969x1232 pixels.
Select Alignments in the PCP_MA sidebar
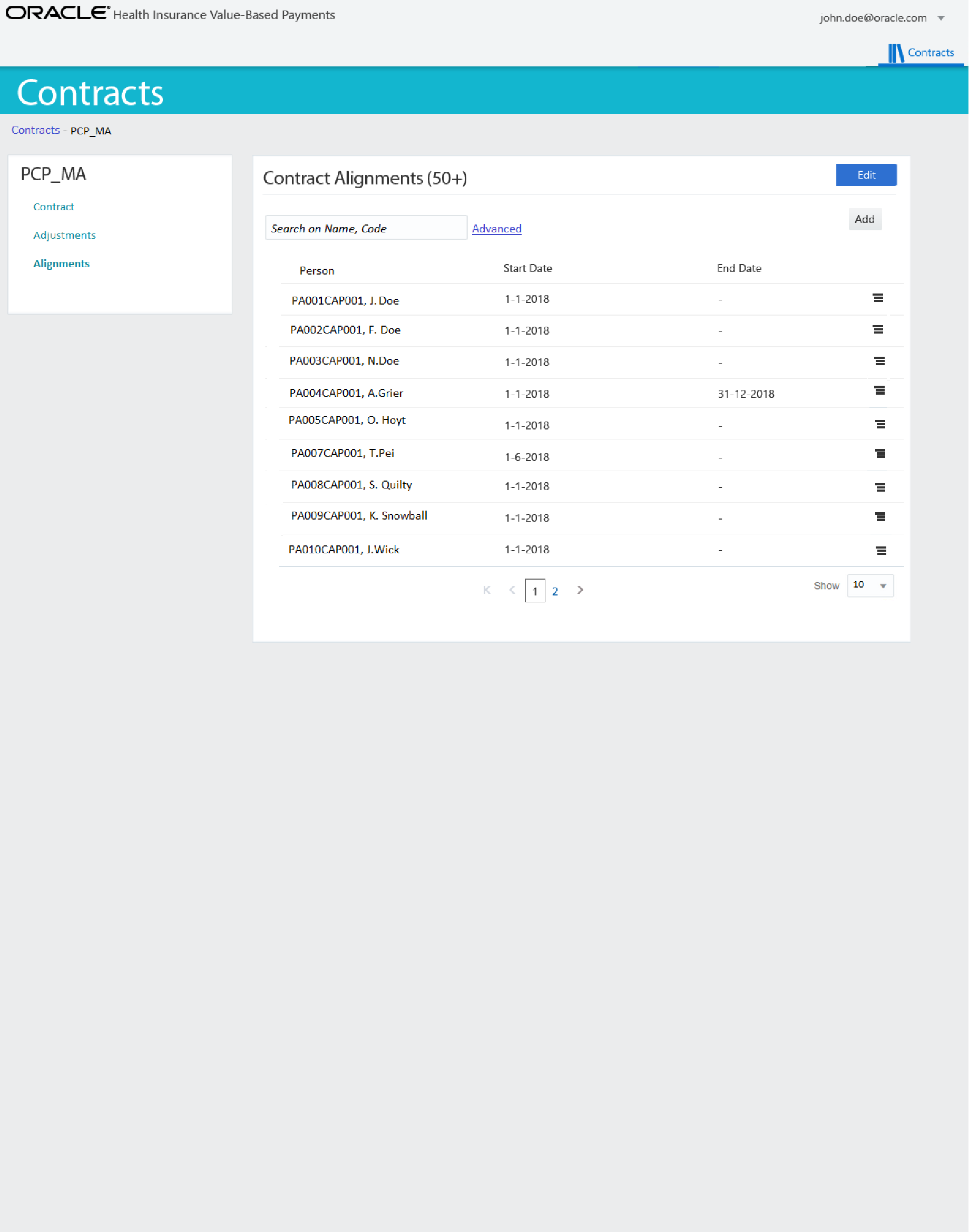[x=61, y=263]
